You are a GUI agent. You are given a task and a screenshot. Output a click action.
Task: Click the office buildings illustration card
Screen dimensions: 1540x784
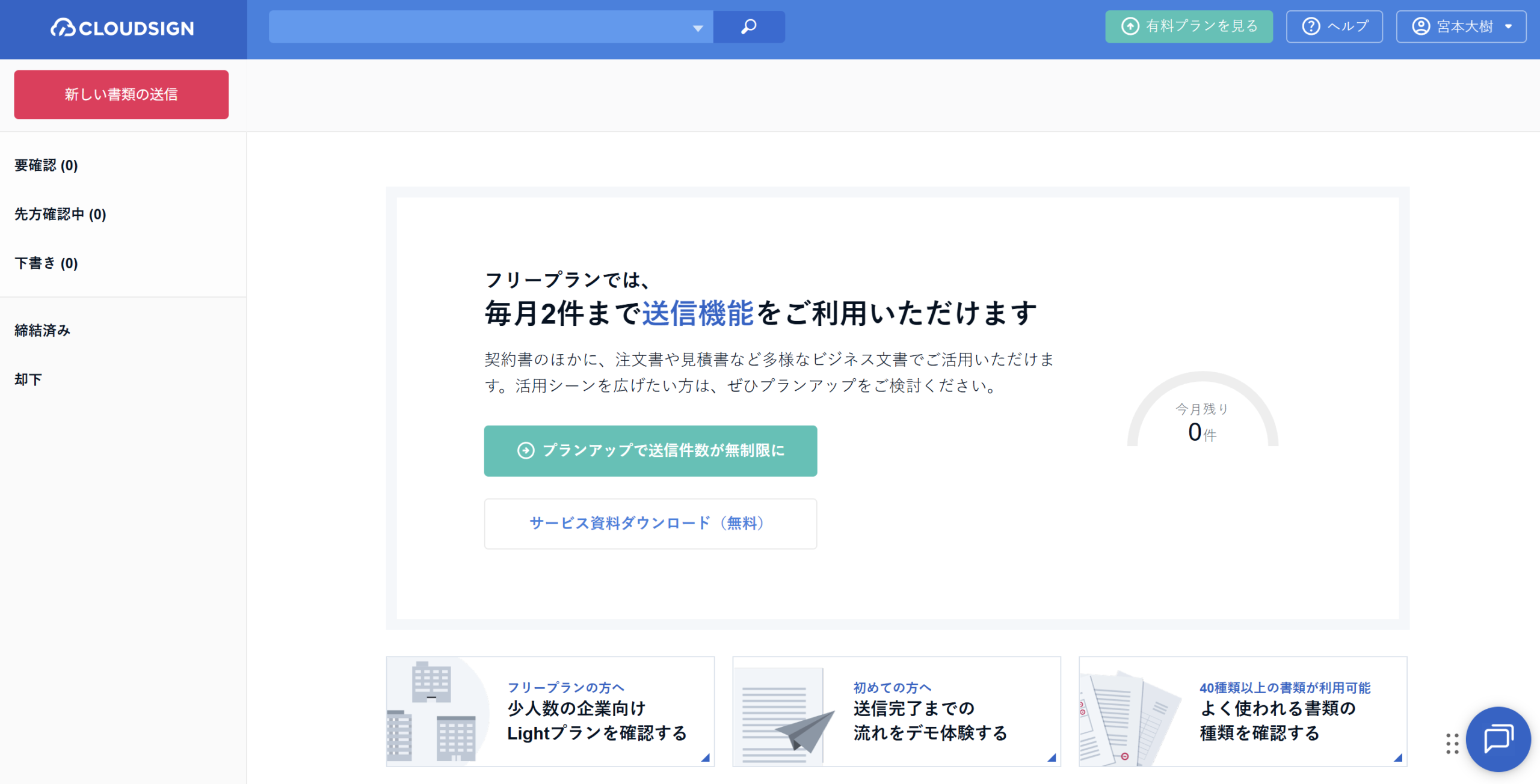tap(438, 712)
